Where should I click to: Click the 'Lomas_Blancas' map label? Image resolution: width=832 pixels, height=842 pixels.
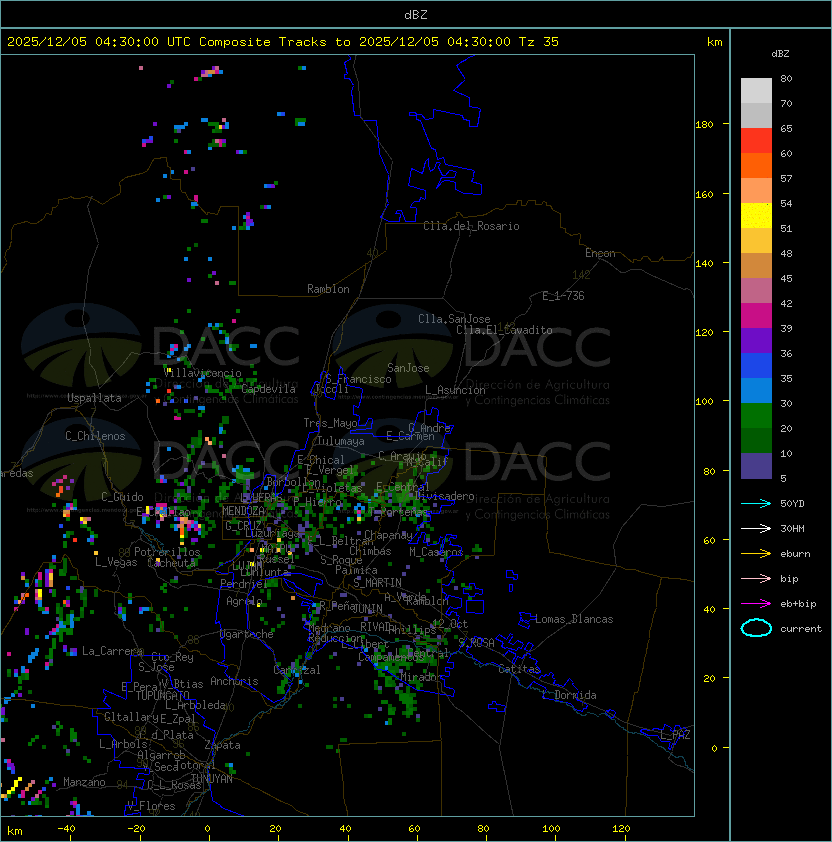pyautogui.click(x=574, y=619)
